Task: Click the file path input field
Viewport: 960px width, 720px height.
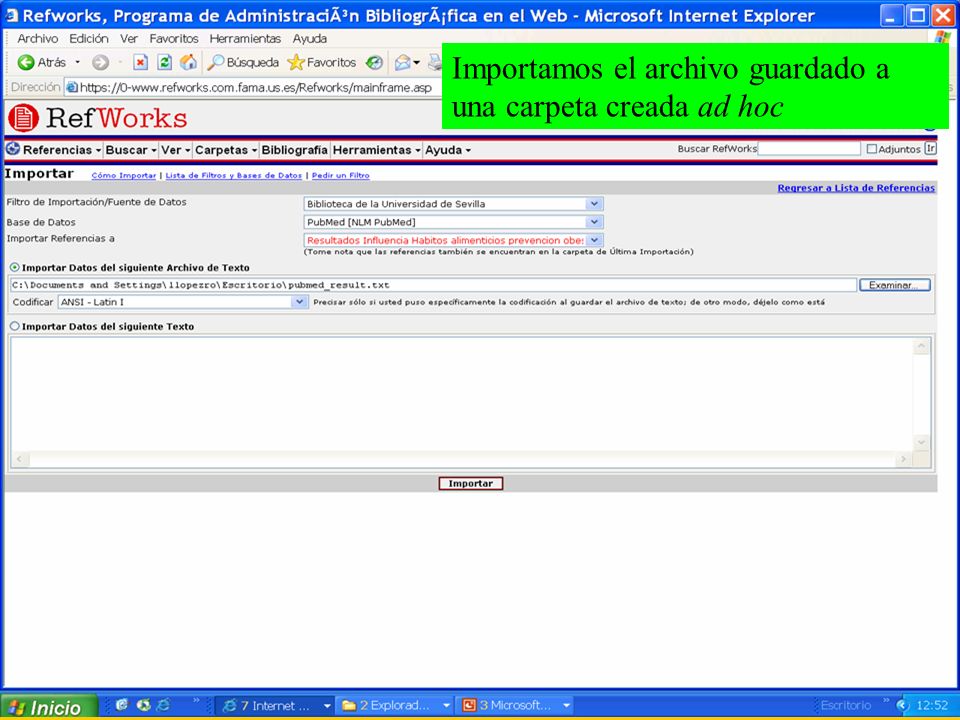Action: 433,285
